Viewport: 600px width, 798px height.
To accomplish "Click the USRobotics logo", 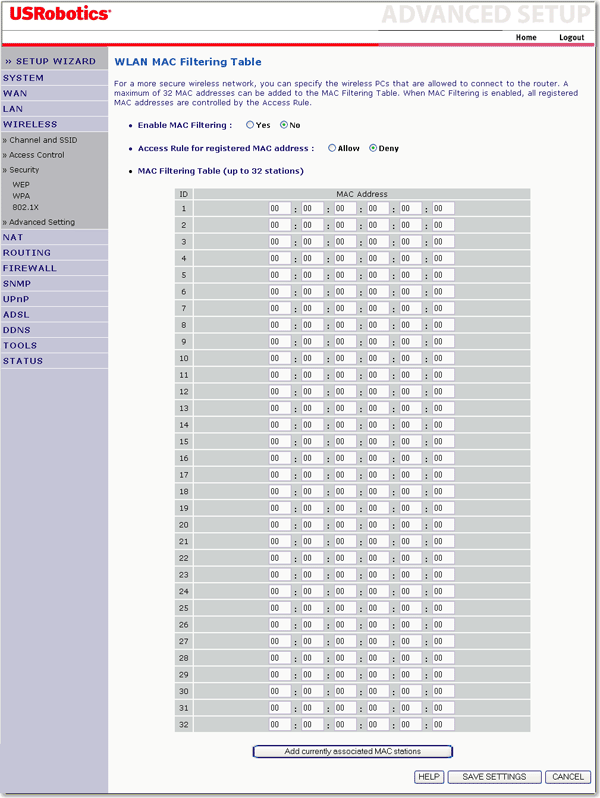I will click(60, 14).
